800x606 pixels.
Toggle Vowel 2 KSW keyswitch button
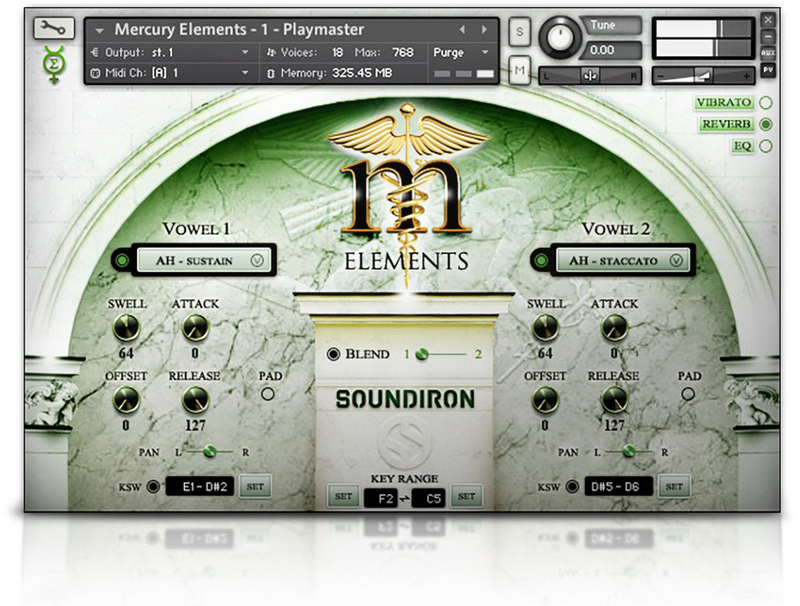[x=572, y=486]
